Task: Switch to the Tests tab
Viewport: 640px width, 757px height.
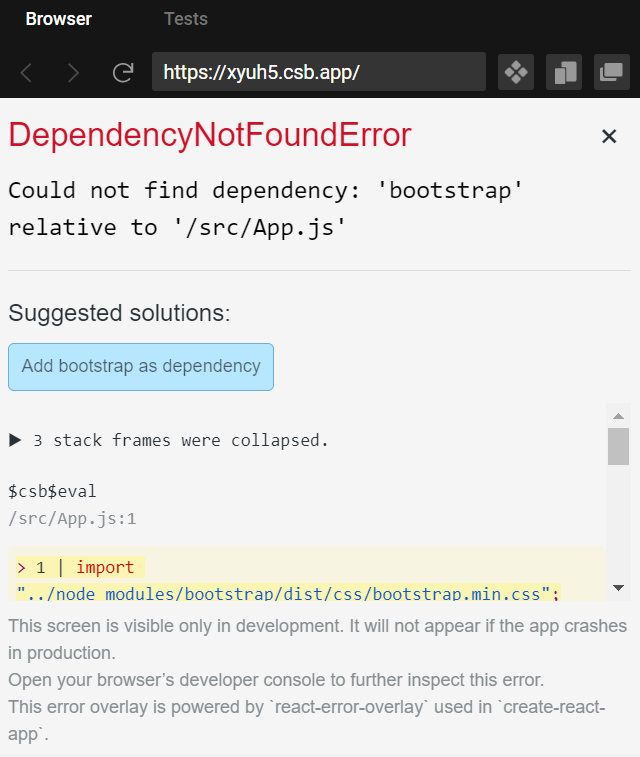Action: click(x=186, y=19)
